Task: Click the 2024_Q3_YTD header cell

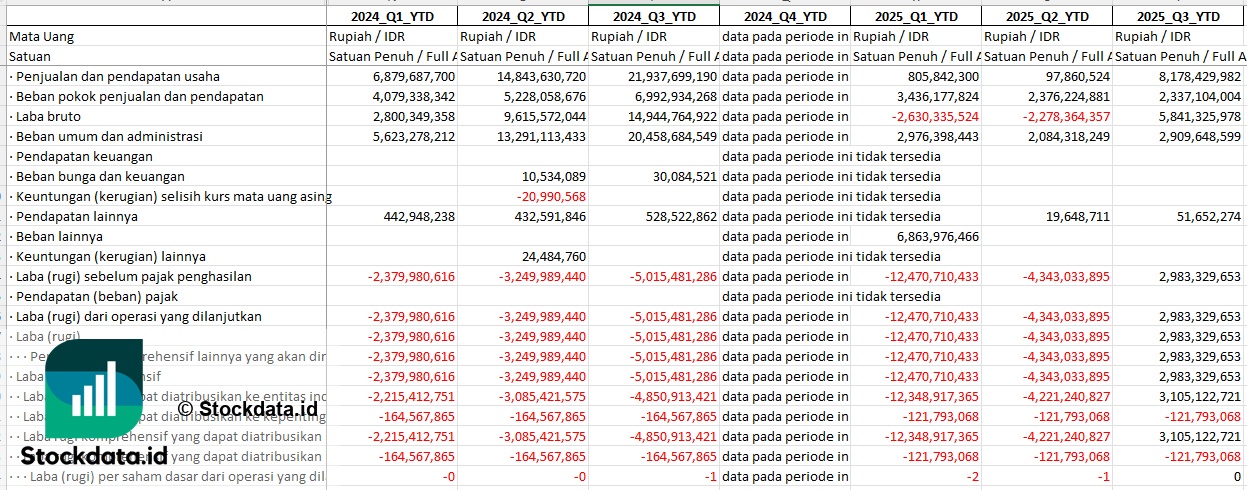Action: click(654, 16)
